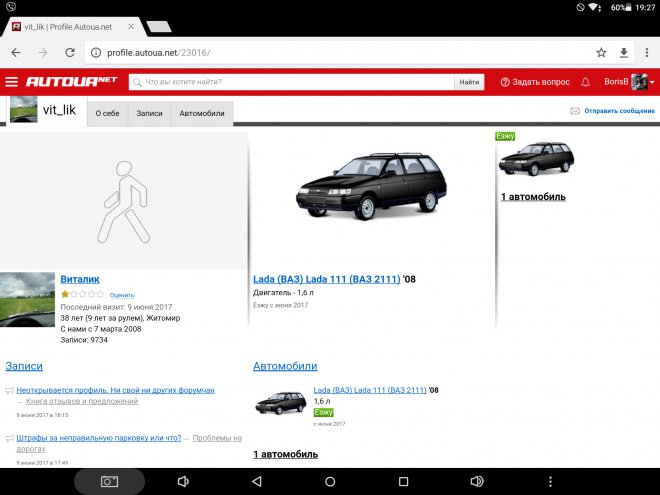
Task: Focus the Что вы хотите найти search field
Action: (290, 82)
